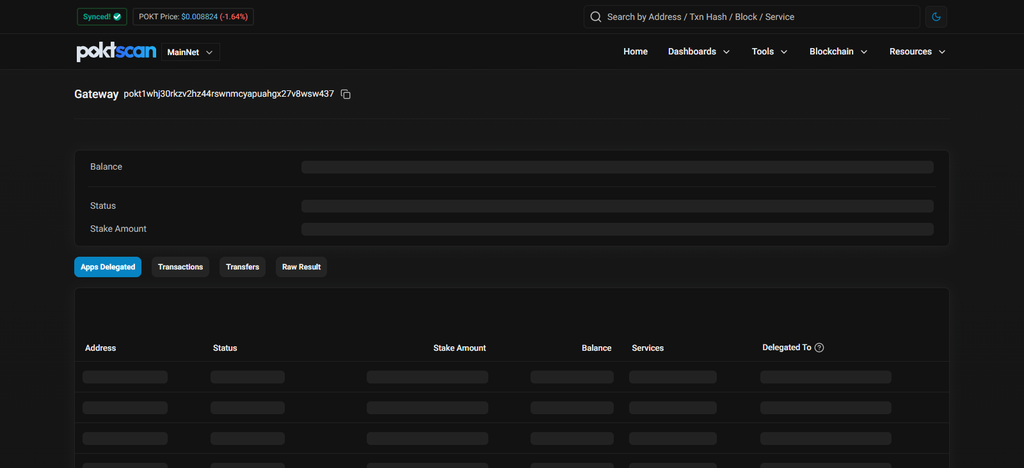Open the Raw Result tab
Viewport: 1024px width, 468px height.
[301, 267]
